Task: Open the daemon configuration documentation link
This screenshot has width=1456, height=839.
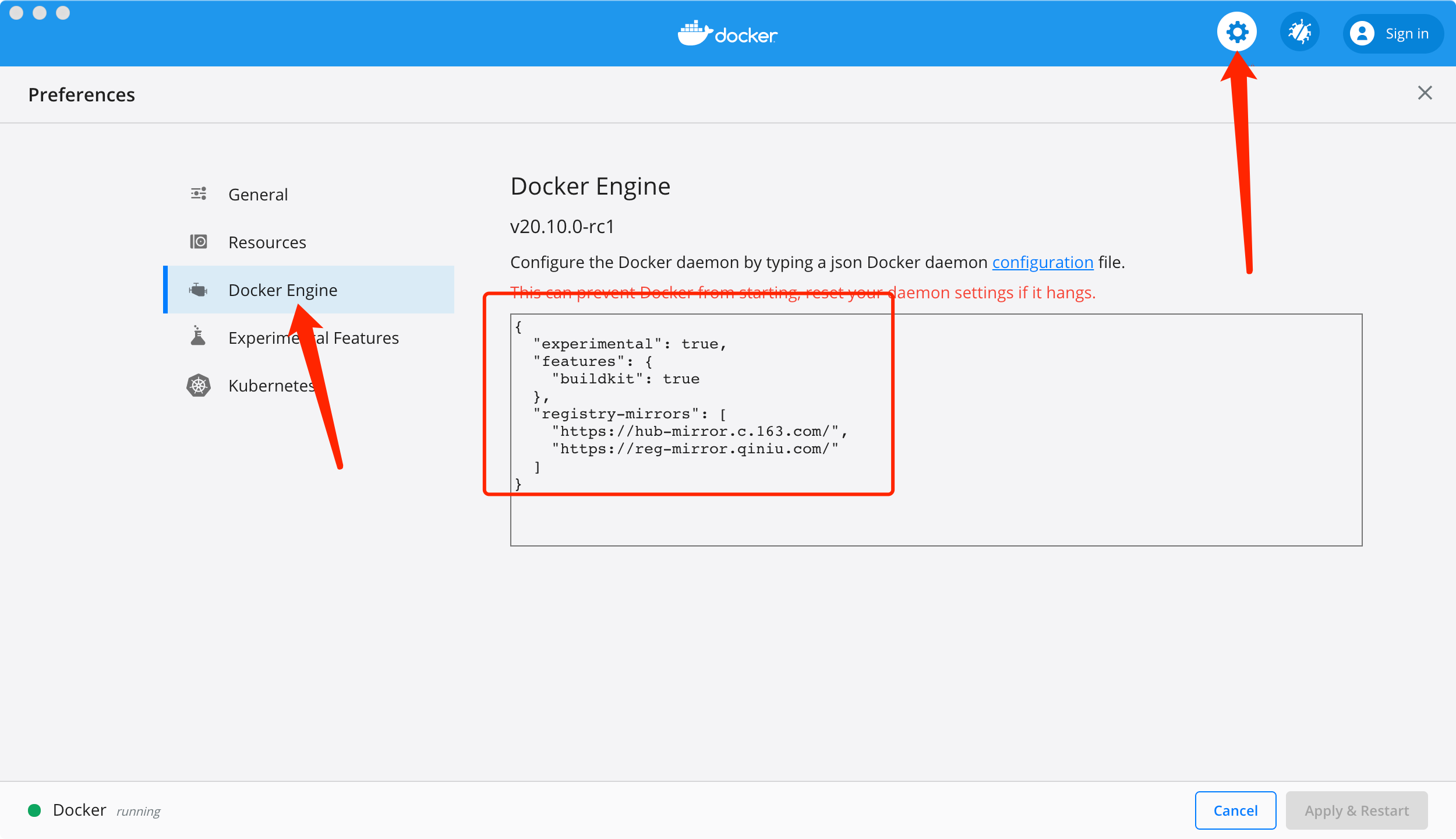Action: click(1042, 262)
